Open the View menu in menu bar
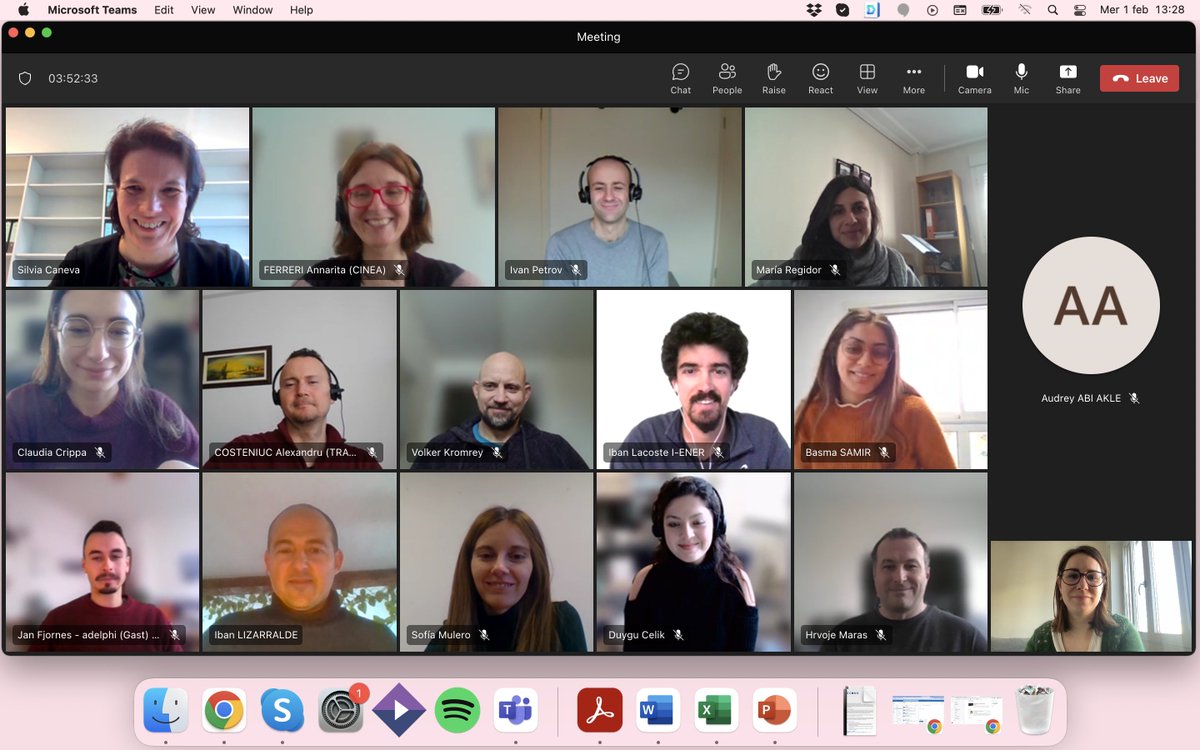The width and height of the screenshot is (1200, 750). tap(203, 10)
